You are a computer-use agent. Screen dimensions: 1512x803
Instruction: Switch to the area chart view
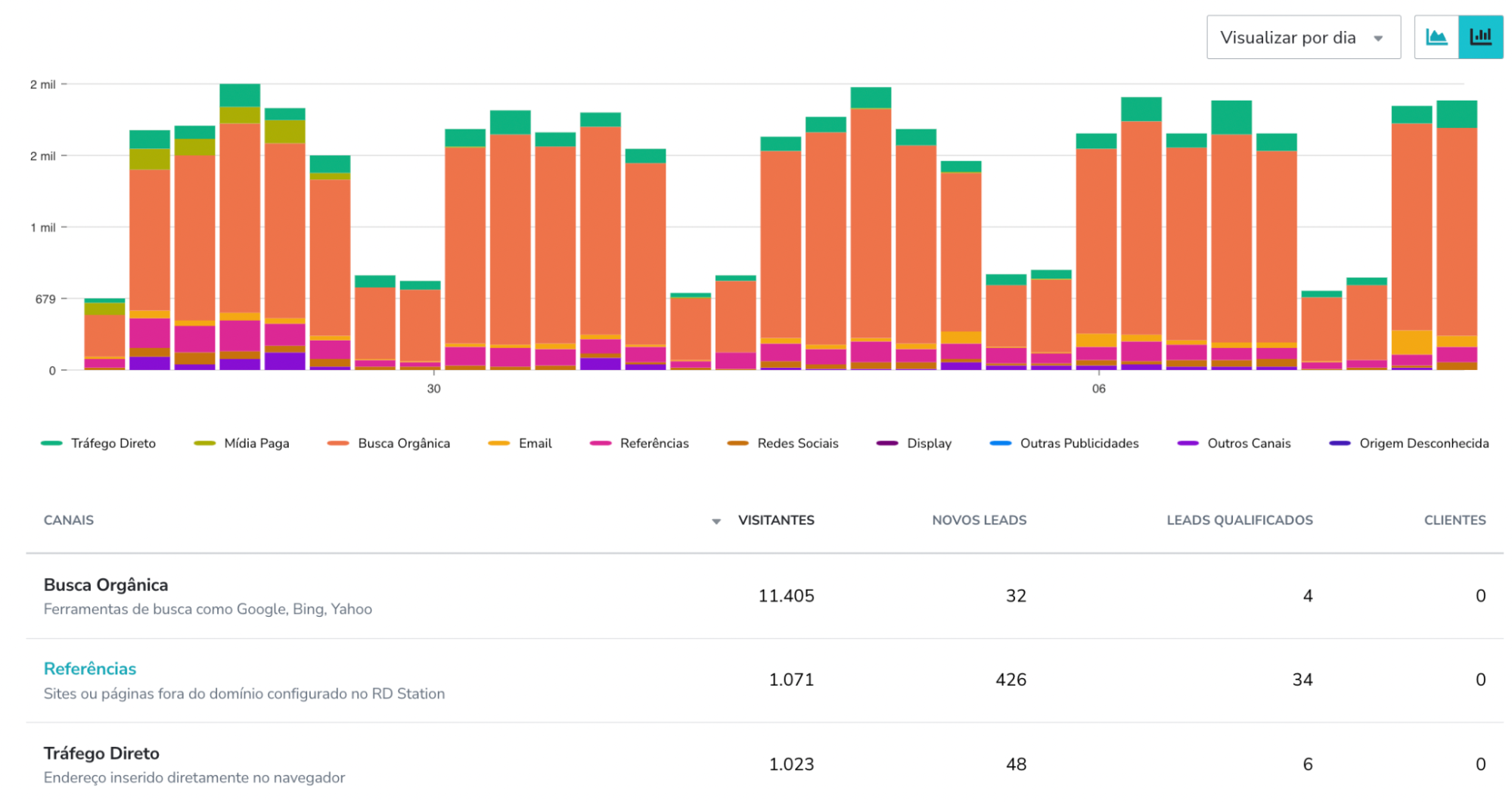pos(1436,36)
